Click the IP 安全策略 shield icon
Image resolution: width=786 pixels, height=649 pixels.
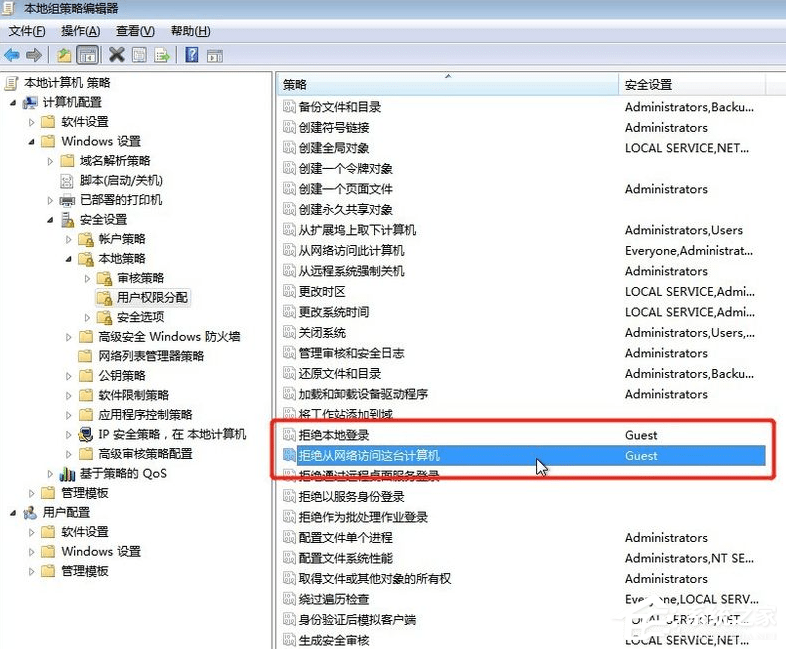coord(86,434)
